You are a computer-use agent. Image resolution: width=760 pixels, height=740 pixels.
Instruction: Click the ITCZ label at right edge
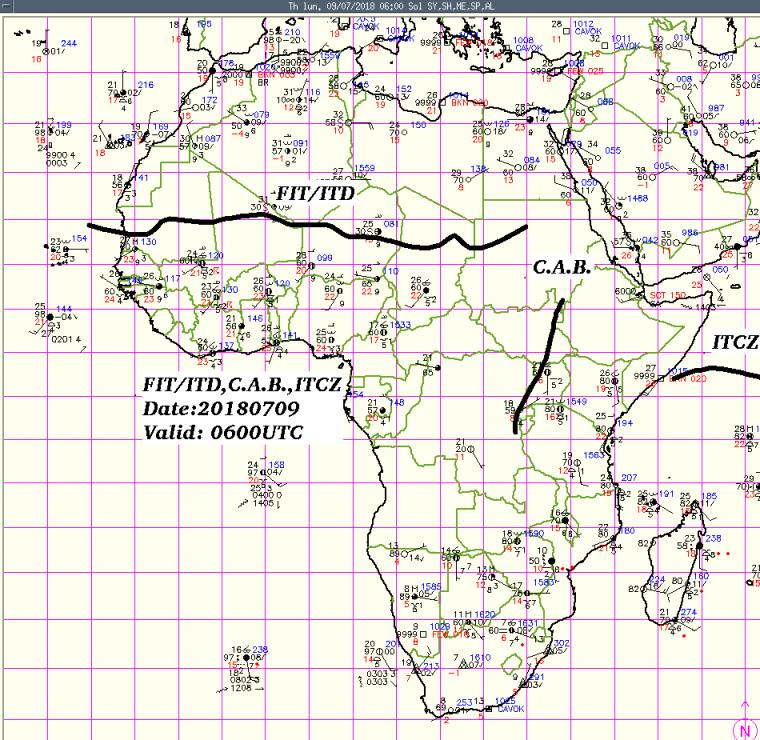click(x=735, y=343)
